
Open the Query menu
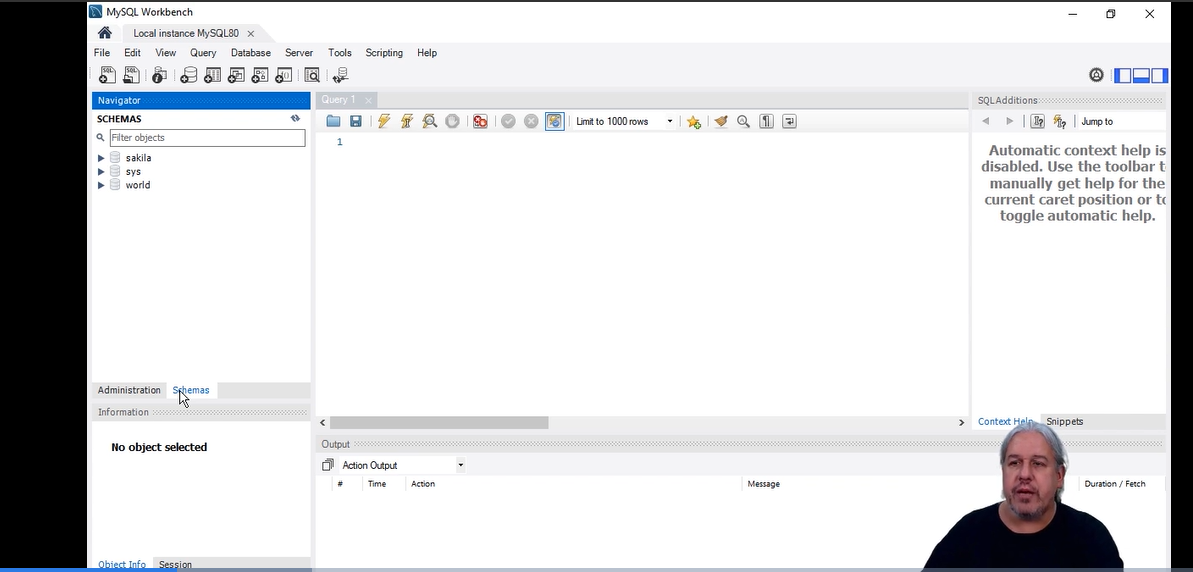point(203,52)
